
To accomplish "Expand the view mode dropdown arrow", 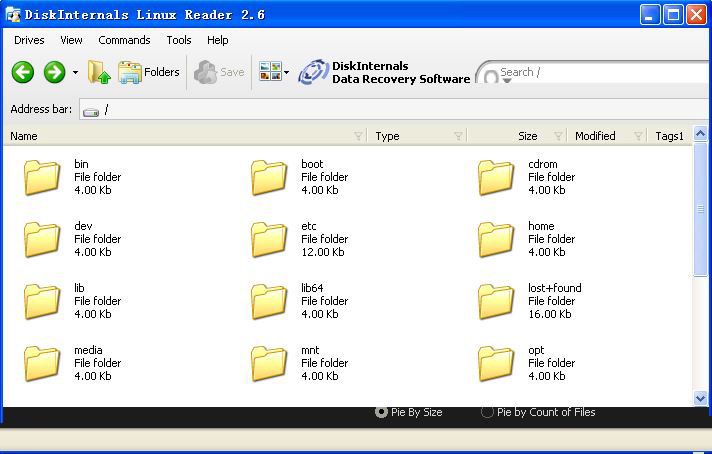I will tap(287, 73).
